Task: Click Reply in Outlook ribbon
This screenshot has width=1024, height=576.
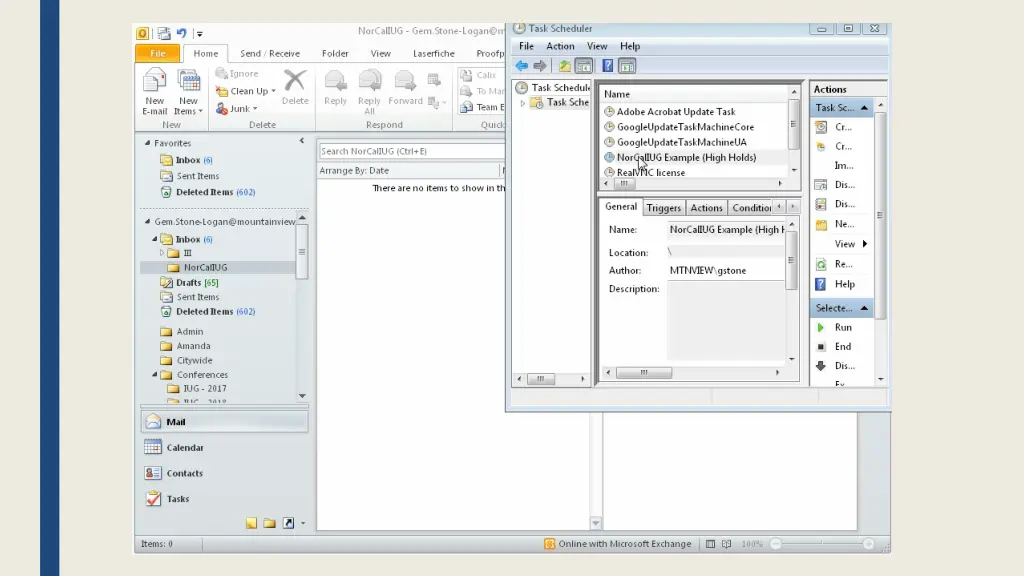Action: (x=335, y=88)
